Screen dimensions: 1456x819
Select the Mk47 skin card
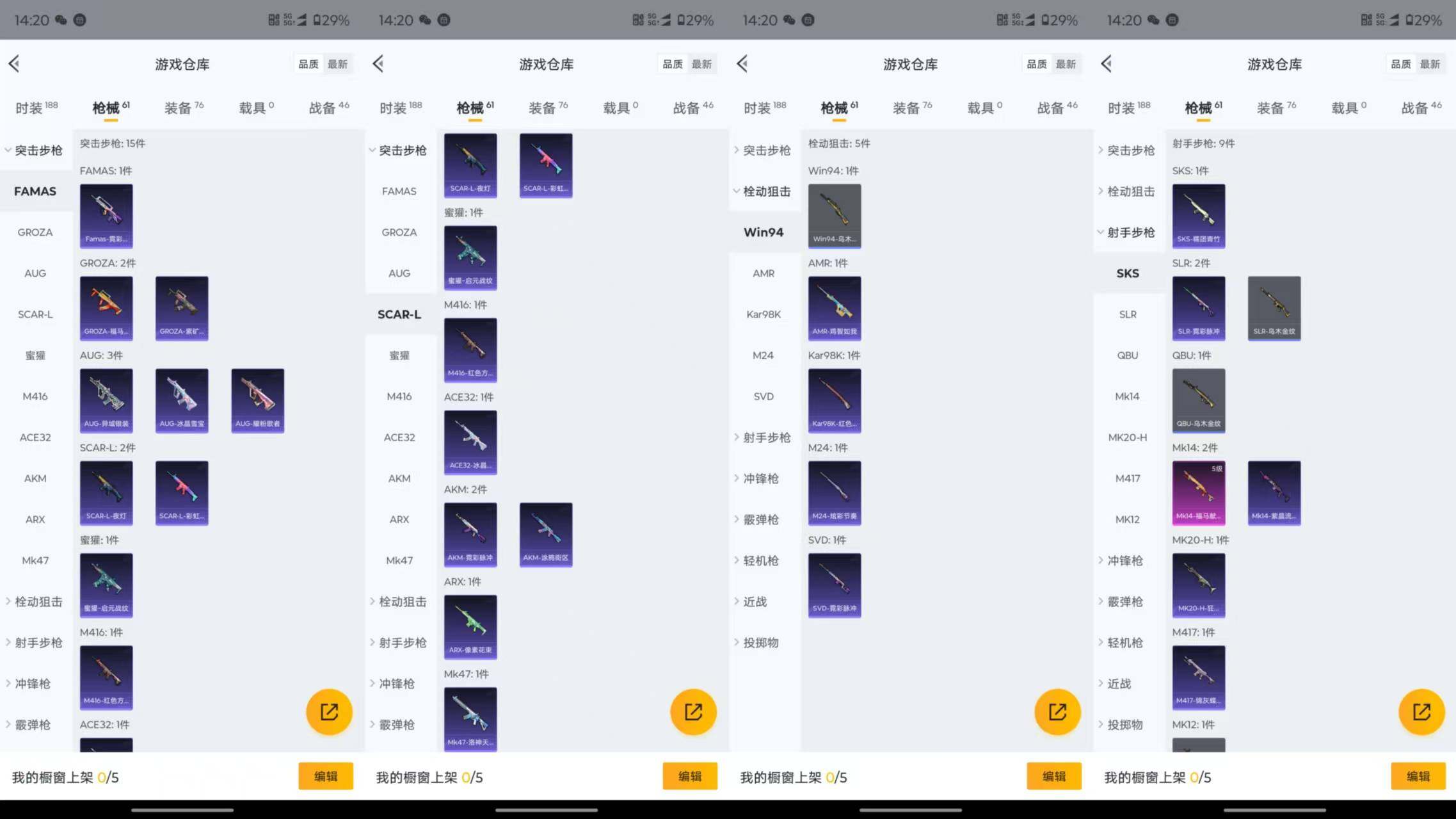point(470,719)
